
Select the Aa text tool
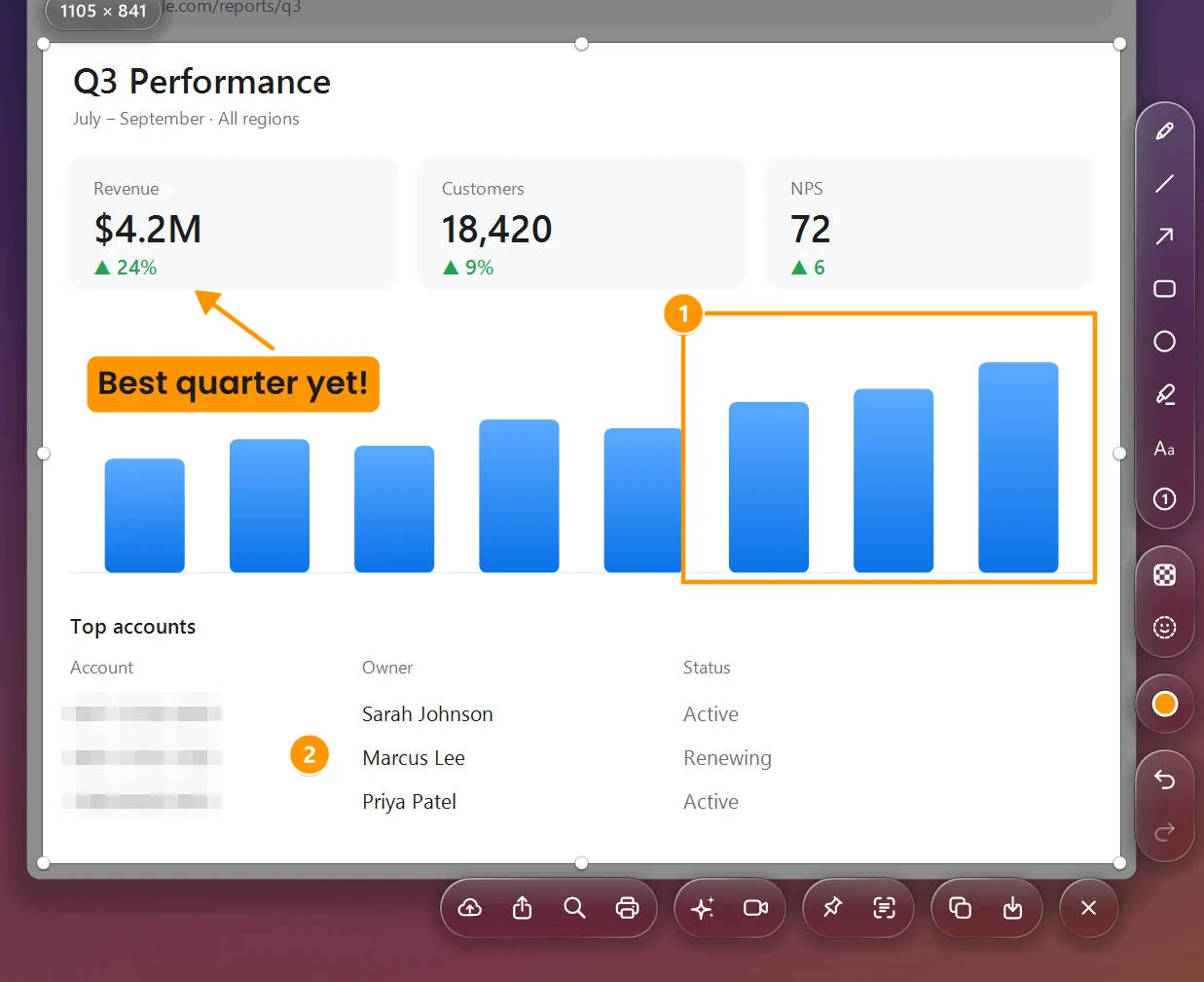1164,448
